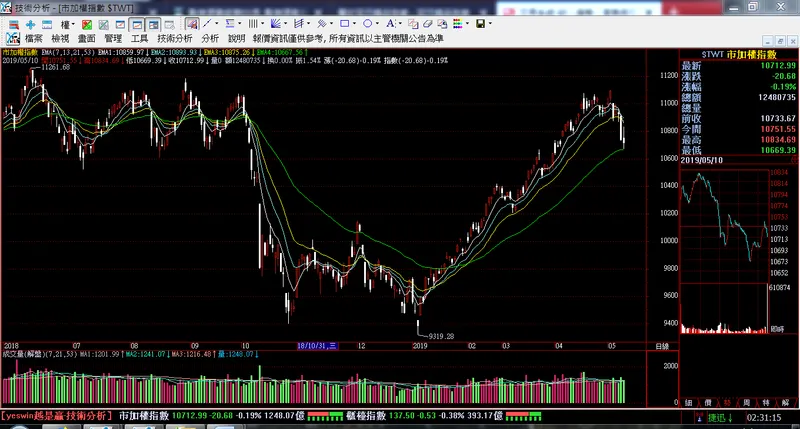Click the copy drawing objects icon
The width and height of the screenshot is (800, 429).
point(413,23)
